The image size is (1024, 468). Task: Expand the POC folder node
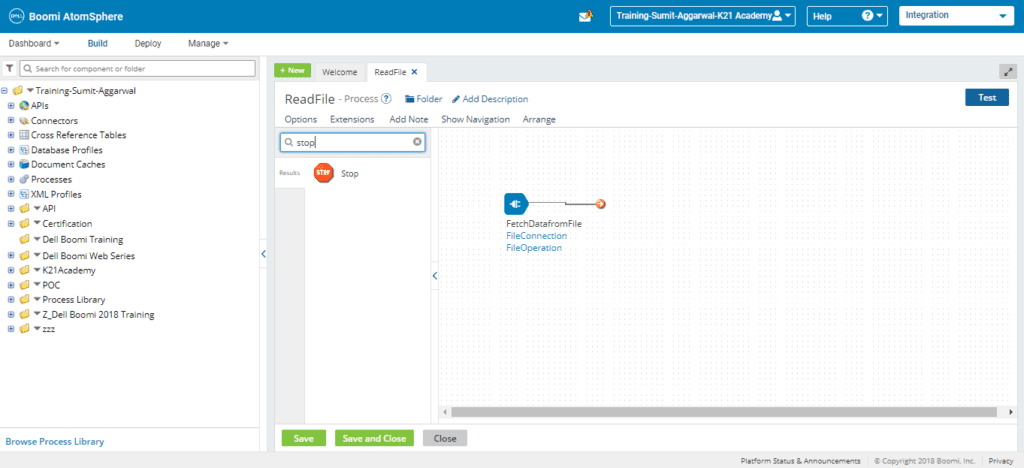tap(10, 285)
